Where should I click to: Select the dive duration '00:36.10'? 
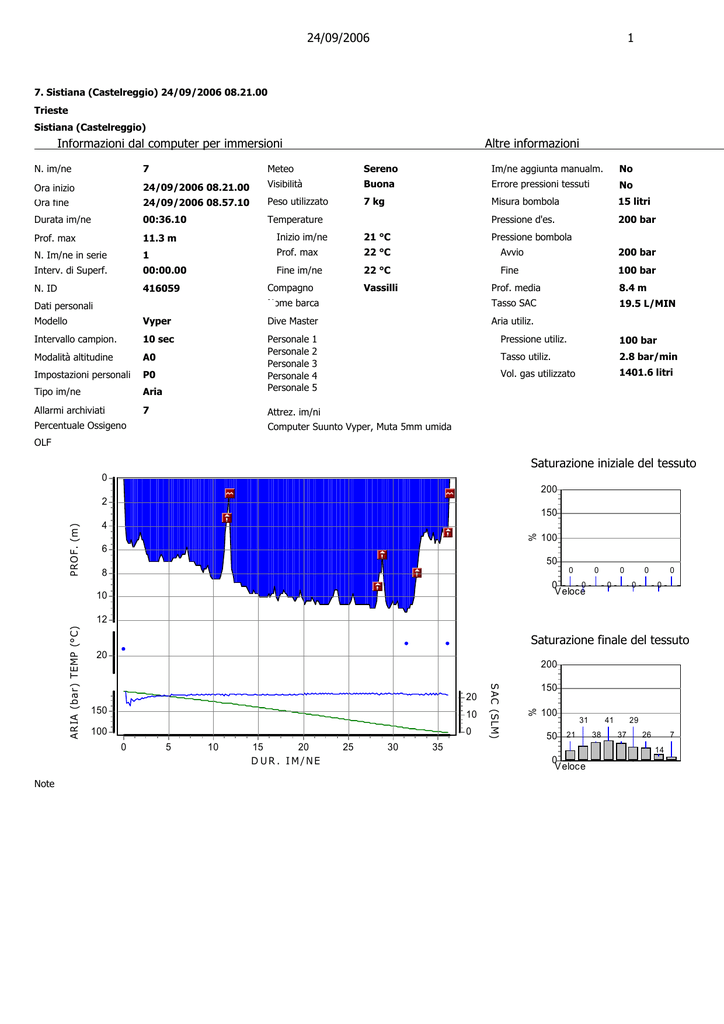(x=165, y=219)
